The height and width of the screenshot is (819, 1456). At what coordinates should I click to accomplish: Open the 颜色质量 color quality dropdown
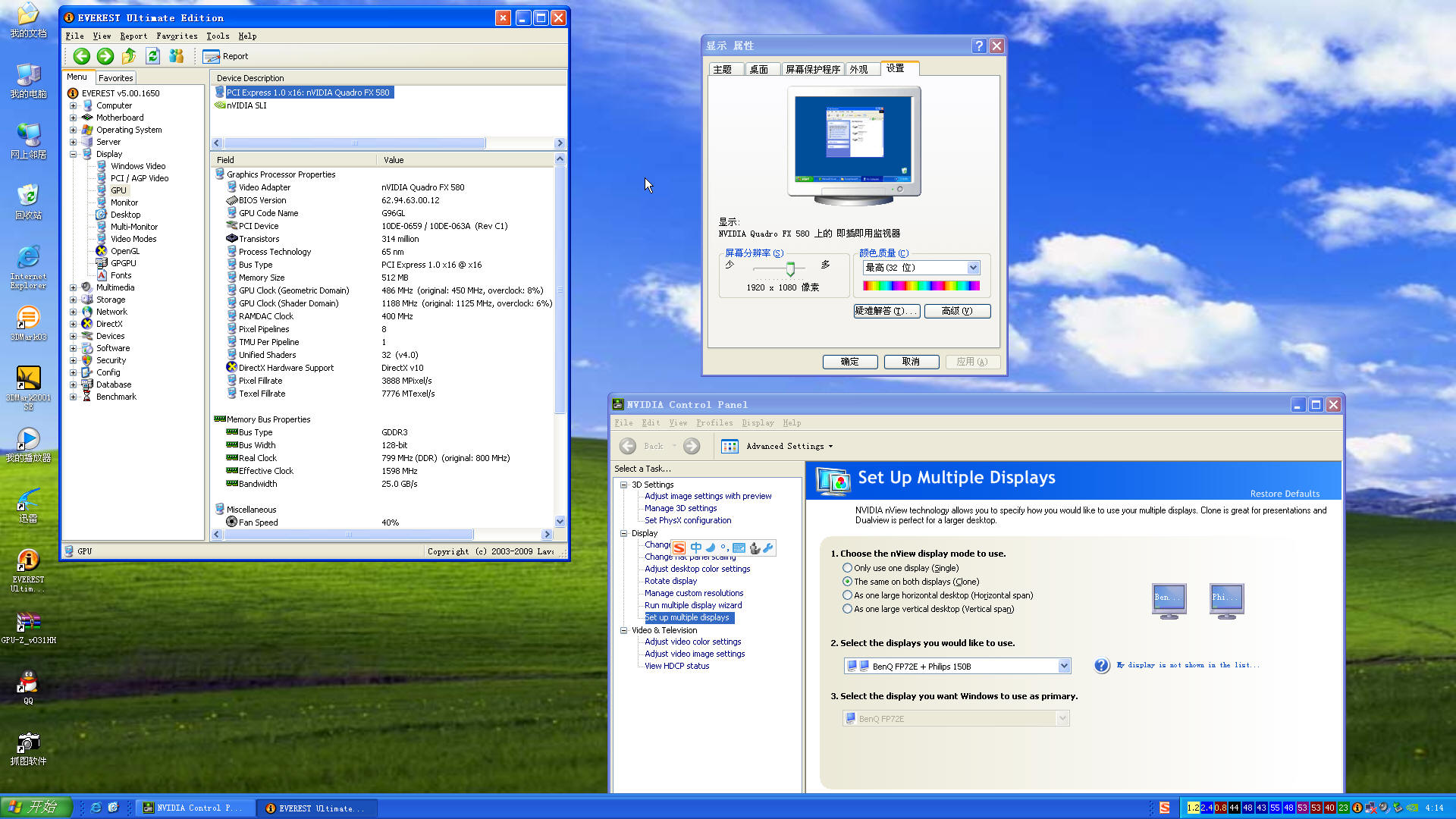(x=973, y=268)
